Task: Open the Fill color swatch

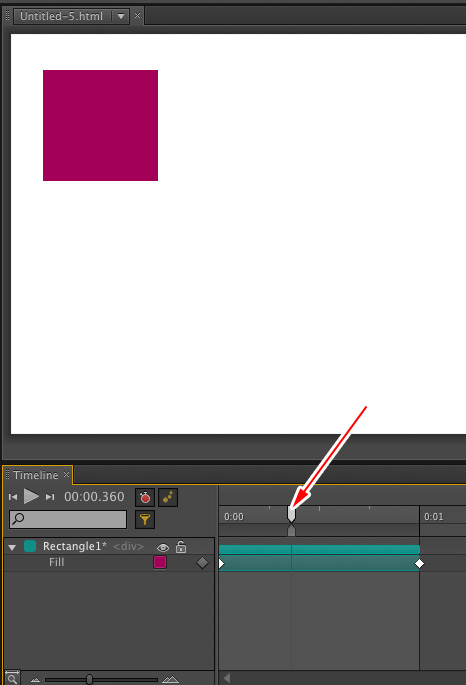Action: [160, 562]
